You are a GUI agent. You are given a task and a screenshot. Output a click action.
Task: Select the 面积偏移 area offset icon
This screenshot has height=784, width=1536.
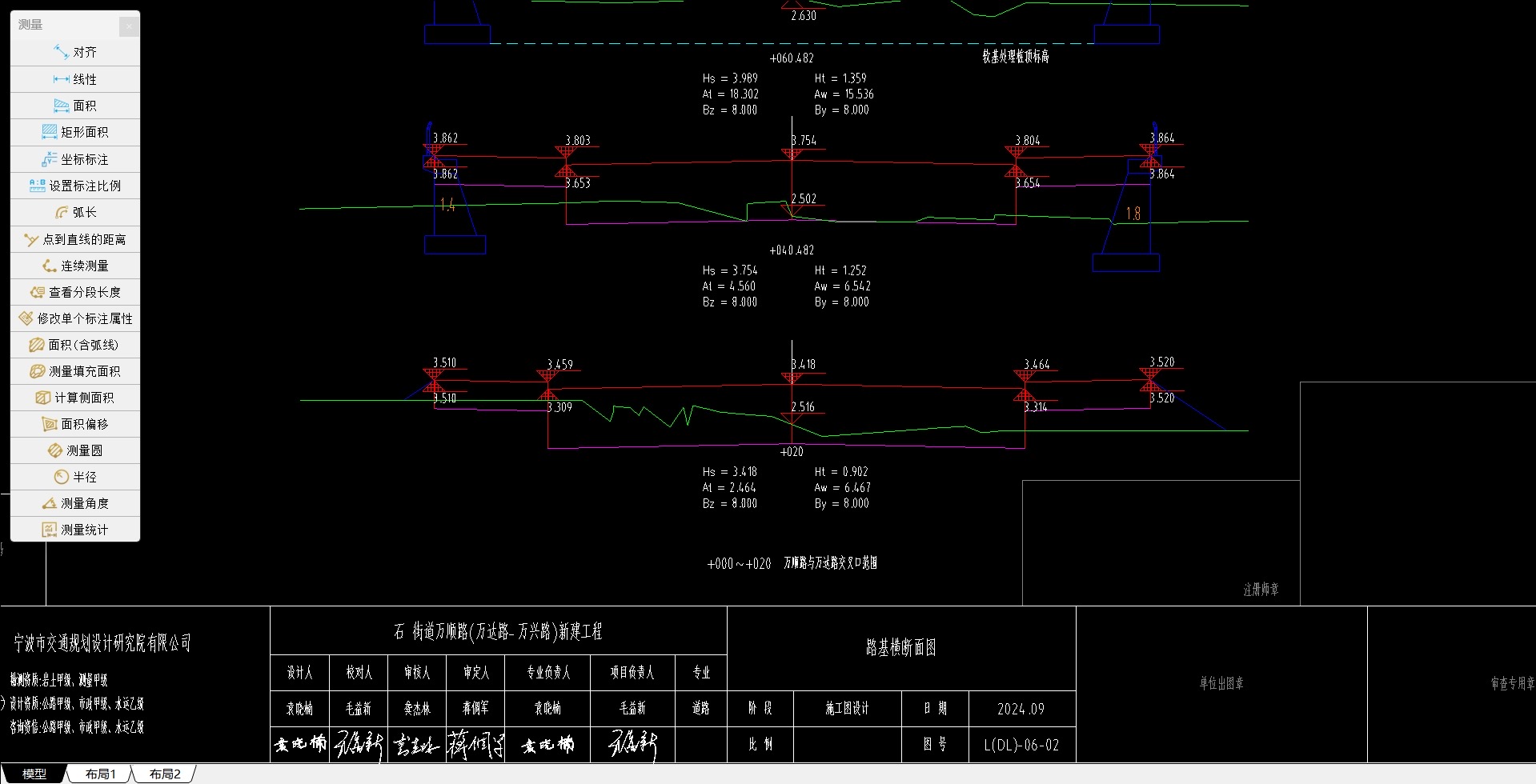click(x=49, y=424)
